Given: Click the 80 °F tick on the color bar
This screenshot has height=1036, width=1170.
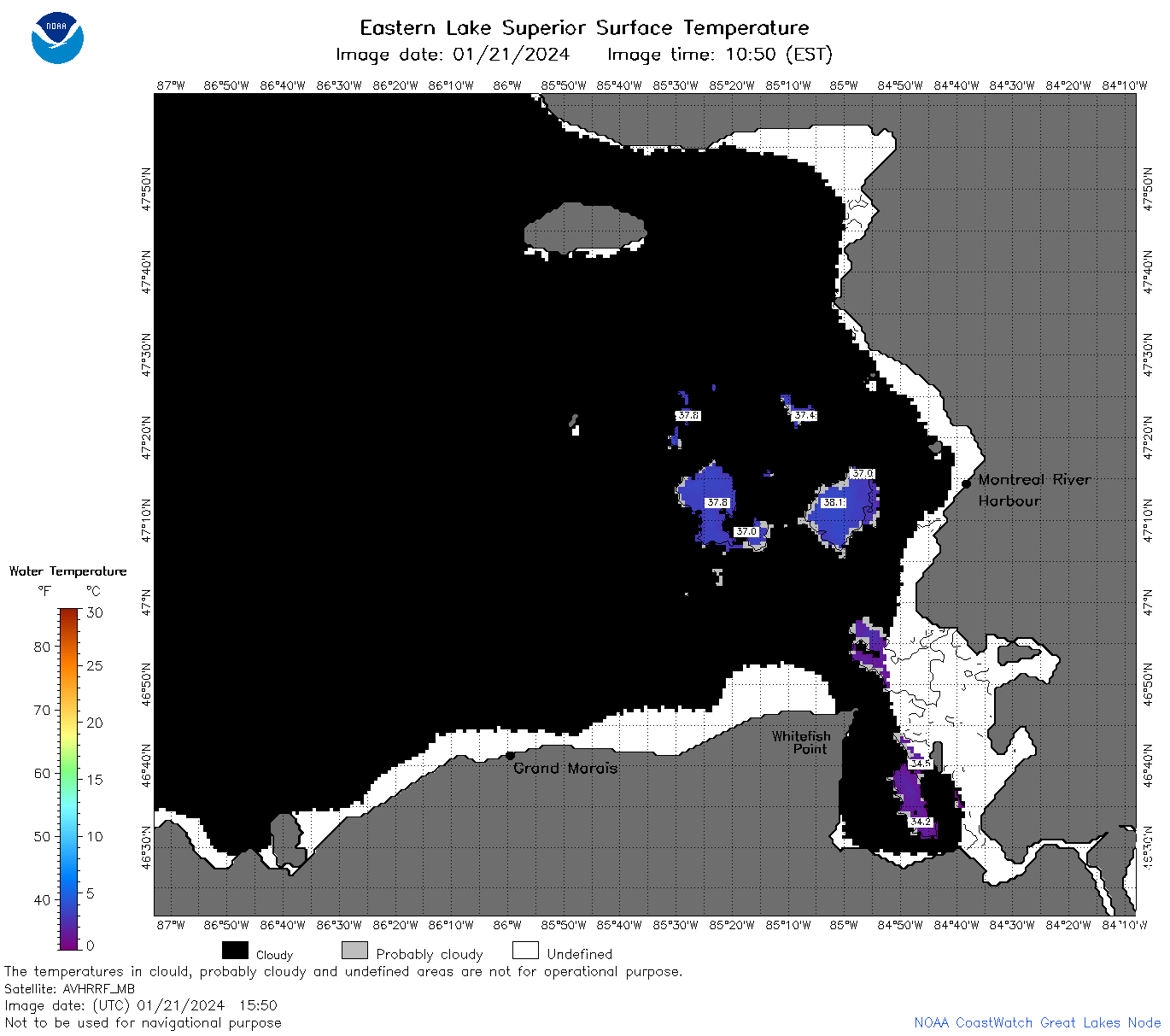Looking at the screenshot, I should 42,647.
